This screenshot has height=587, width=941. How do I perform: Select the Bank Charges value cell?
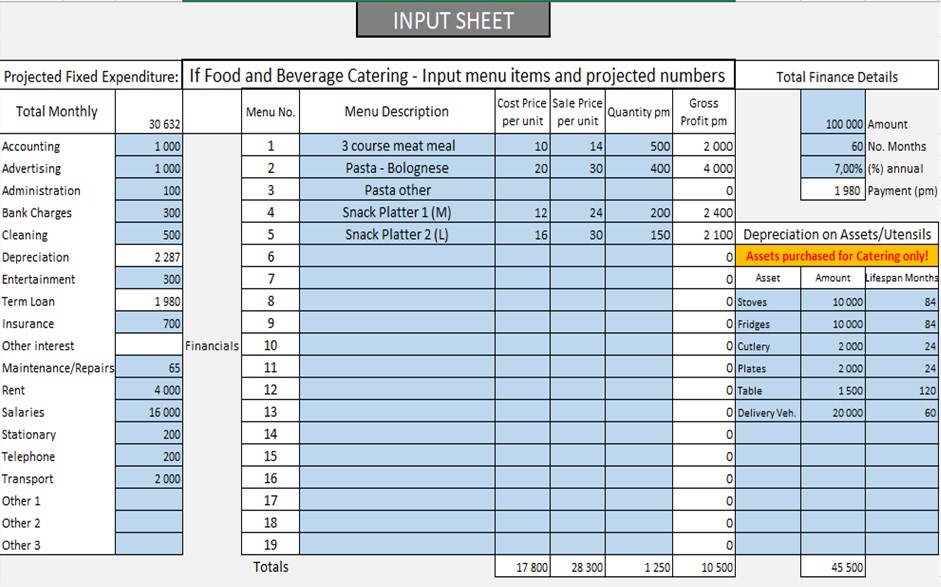[149, 212]
